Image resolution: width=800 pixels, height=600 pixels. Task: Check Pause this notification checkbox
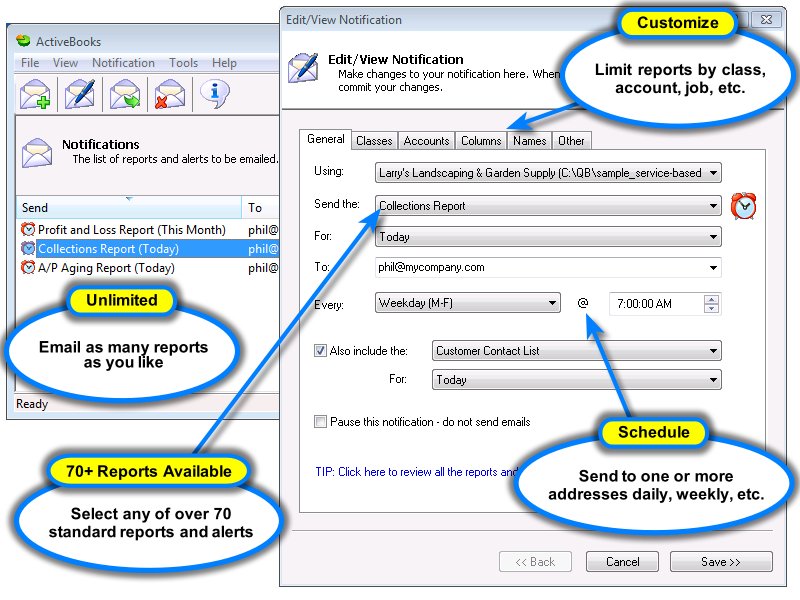(320, 422)
